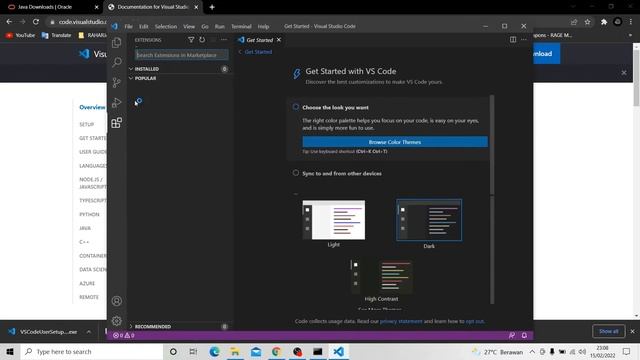Open the options chevron for VSCodeUserSetup download
Image resolution: width=640 pixels, height=360 pixels.
89,332
